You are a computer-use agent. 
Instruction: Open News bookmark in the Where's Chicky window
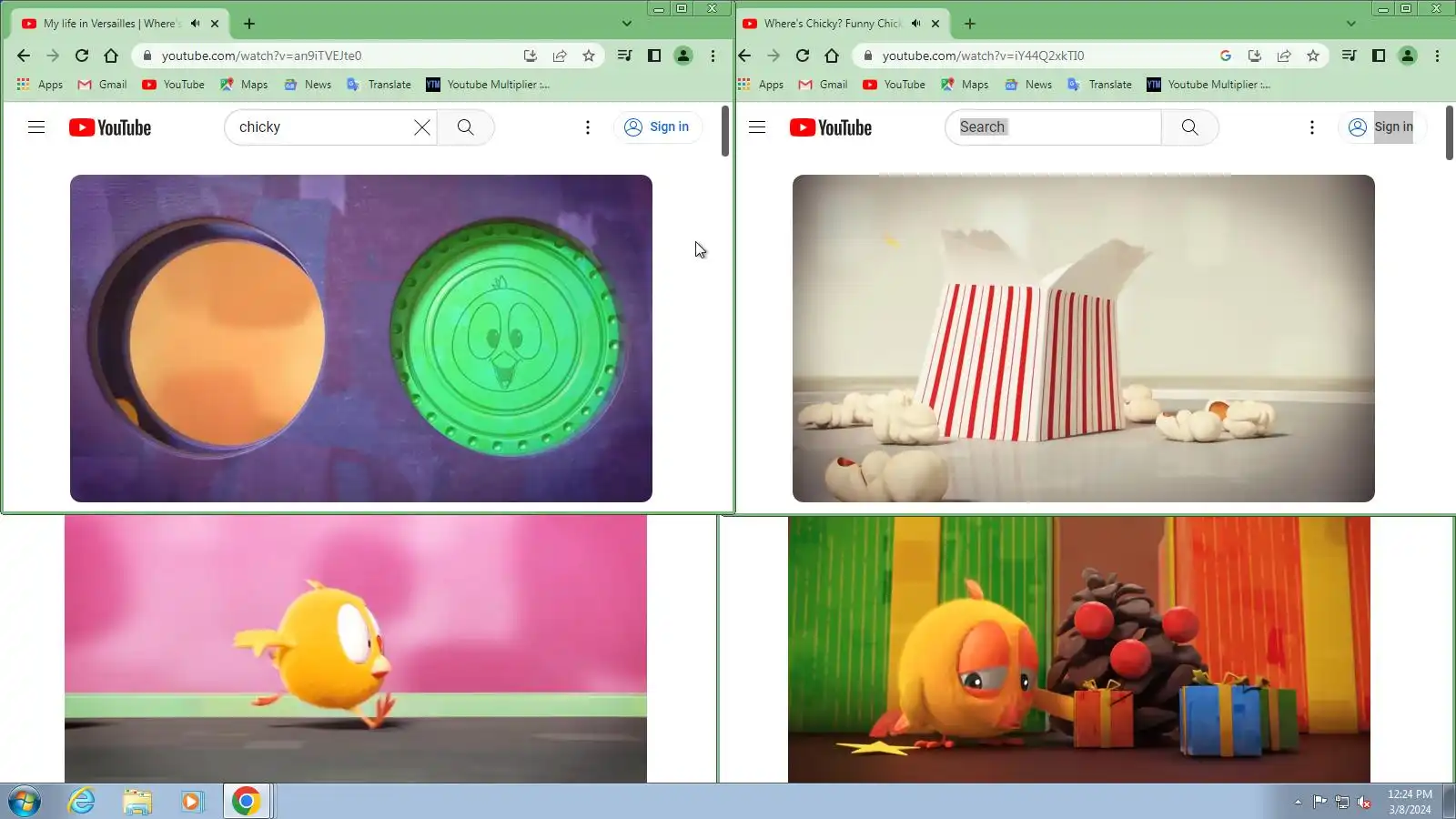click(x=1028, y=85)
